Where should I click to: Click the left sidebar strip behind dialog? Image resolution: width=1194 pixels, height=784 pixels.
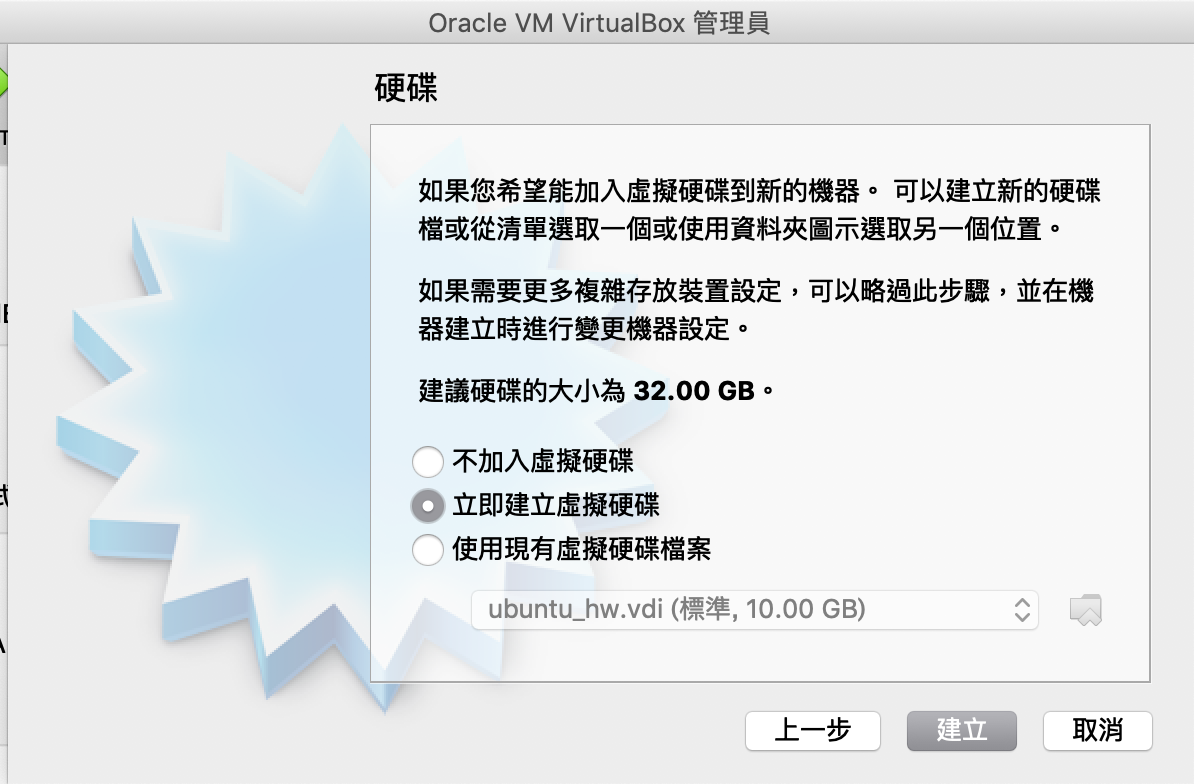4,411
